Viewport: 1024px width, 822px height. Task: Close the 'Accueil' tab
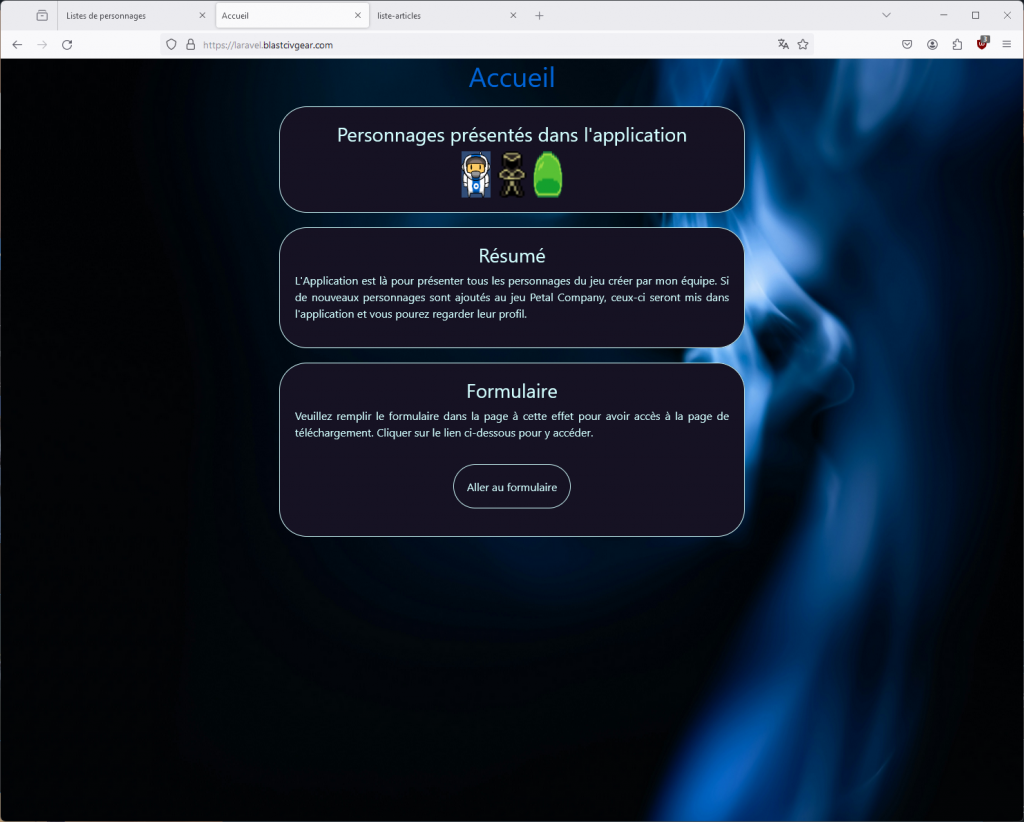click(x=358, y=16)
